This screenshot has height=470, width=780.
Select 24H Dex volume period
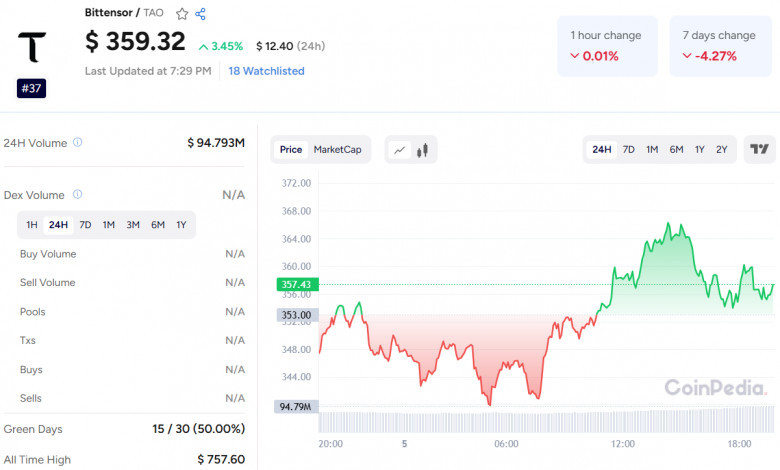(x=58, y=225)
